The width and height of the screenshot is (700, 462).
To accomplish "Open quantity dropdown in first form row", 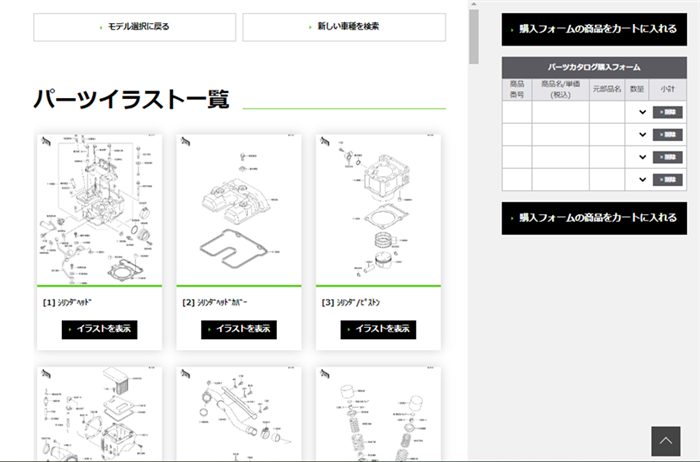I will [642, 112].
